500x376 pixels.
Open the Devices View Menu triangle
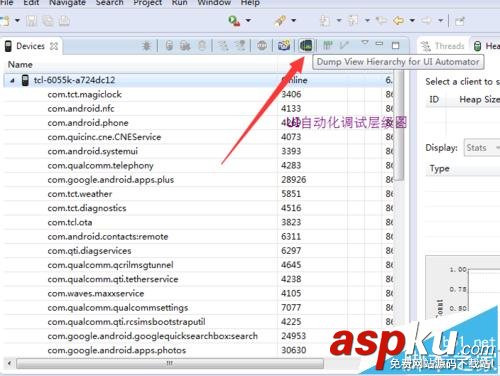365,43
